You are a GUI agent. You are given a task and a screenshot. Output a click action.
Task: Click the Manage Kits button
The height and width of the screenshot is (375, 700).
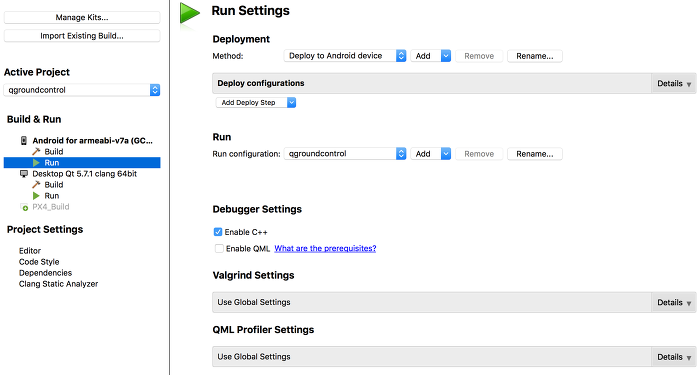tap(82, 17)
